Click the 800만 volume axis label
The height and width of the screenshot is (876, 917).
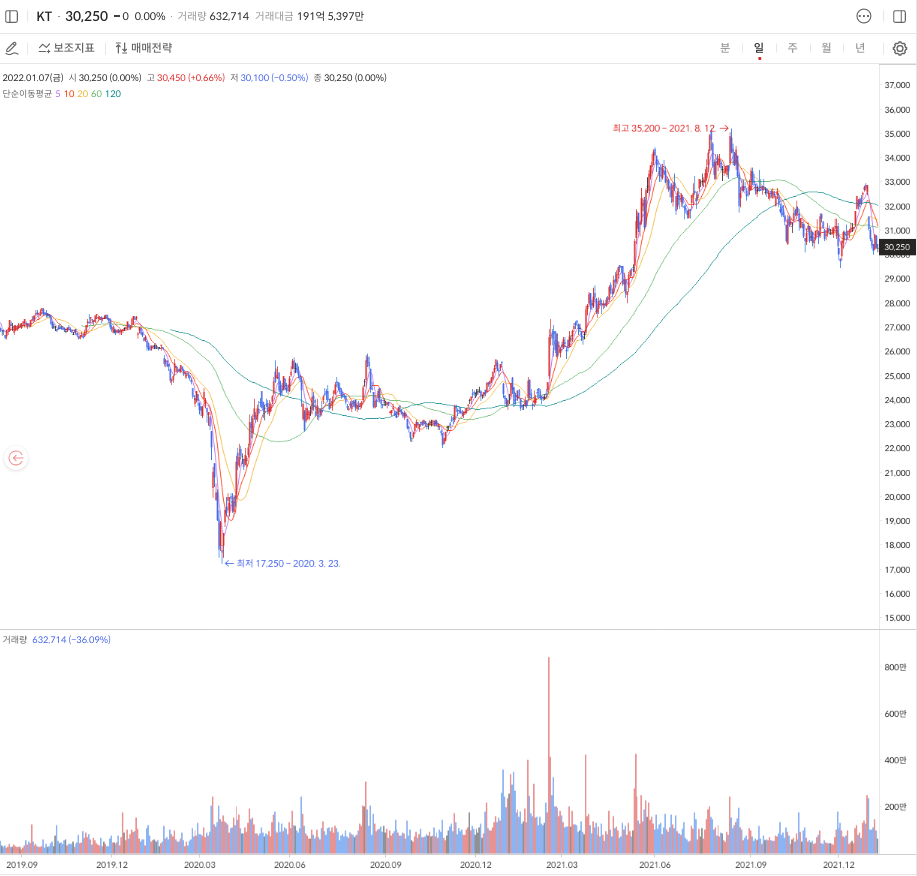(895, 667)
